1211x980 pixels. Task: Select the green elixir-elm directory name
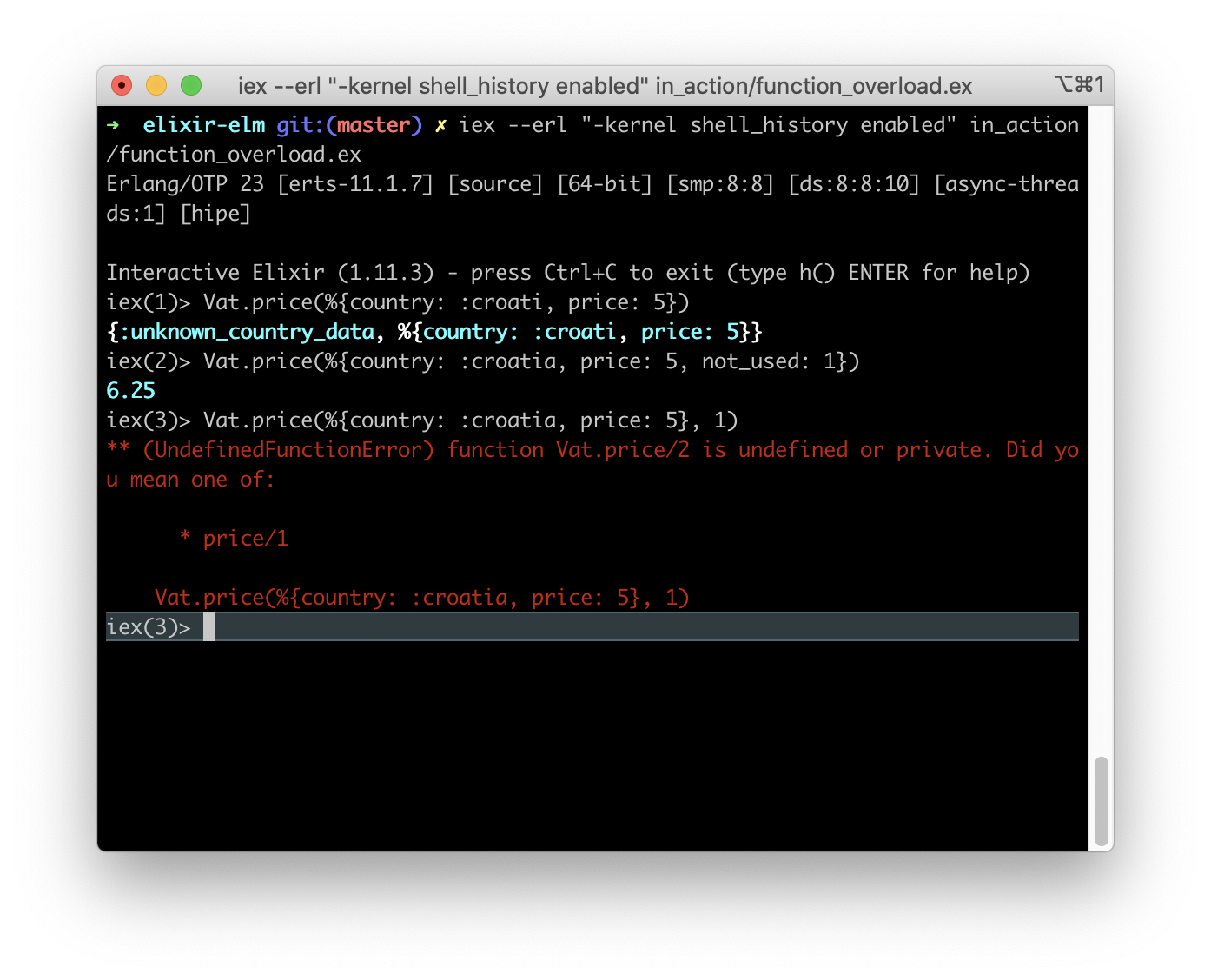pyautogui.click(x=203, y=124)
